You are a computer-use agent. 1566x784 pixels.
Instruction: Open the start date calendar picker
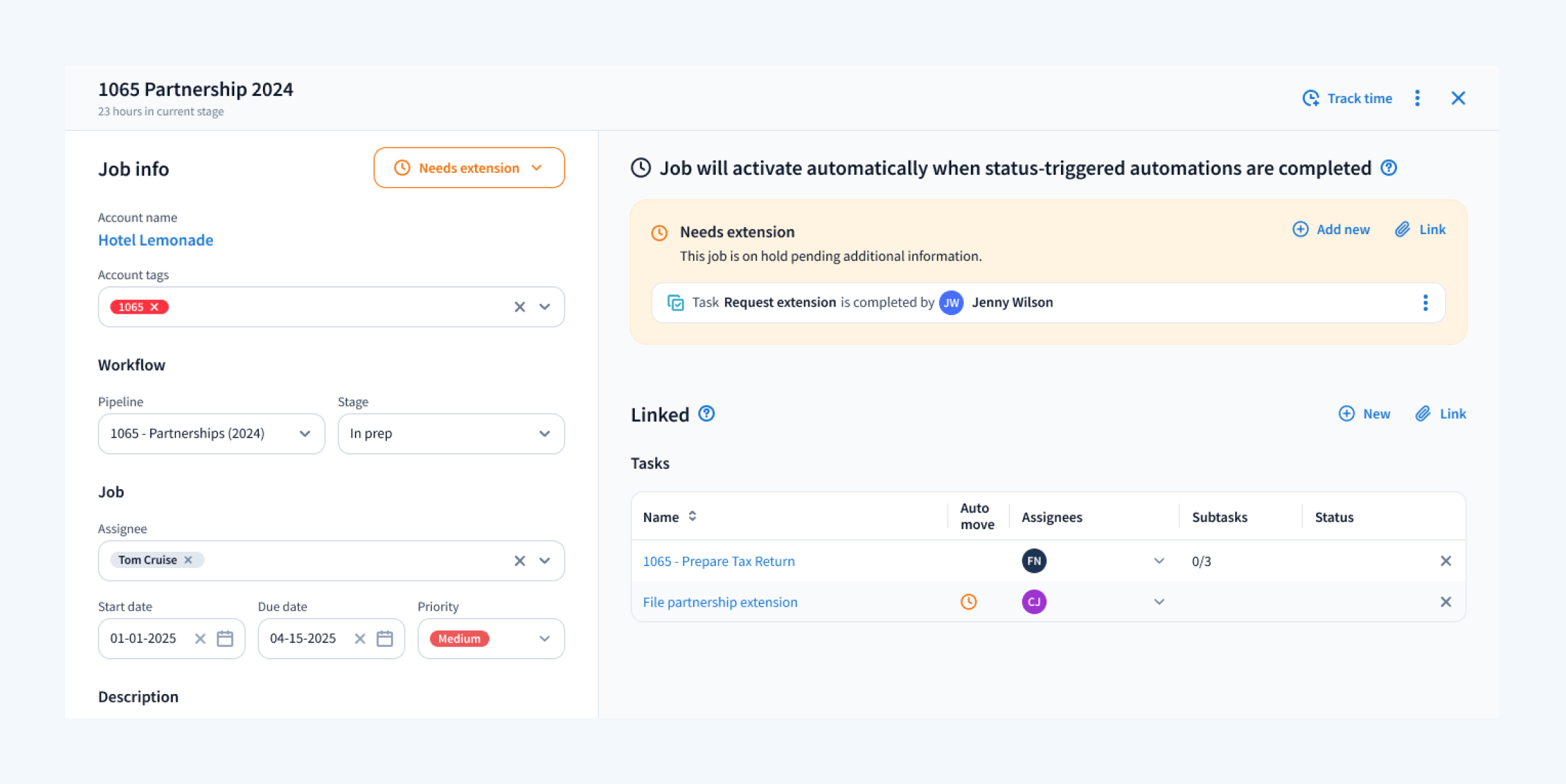click(225, 639)
